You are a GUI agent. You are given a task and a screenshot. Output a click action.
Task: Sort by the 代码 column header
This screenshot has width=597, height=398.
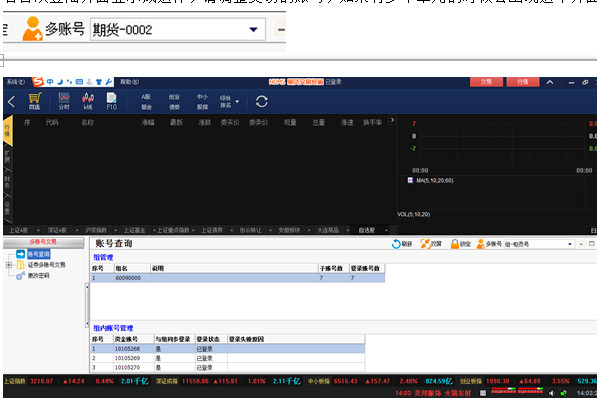[52, 122]
